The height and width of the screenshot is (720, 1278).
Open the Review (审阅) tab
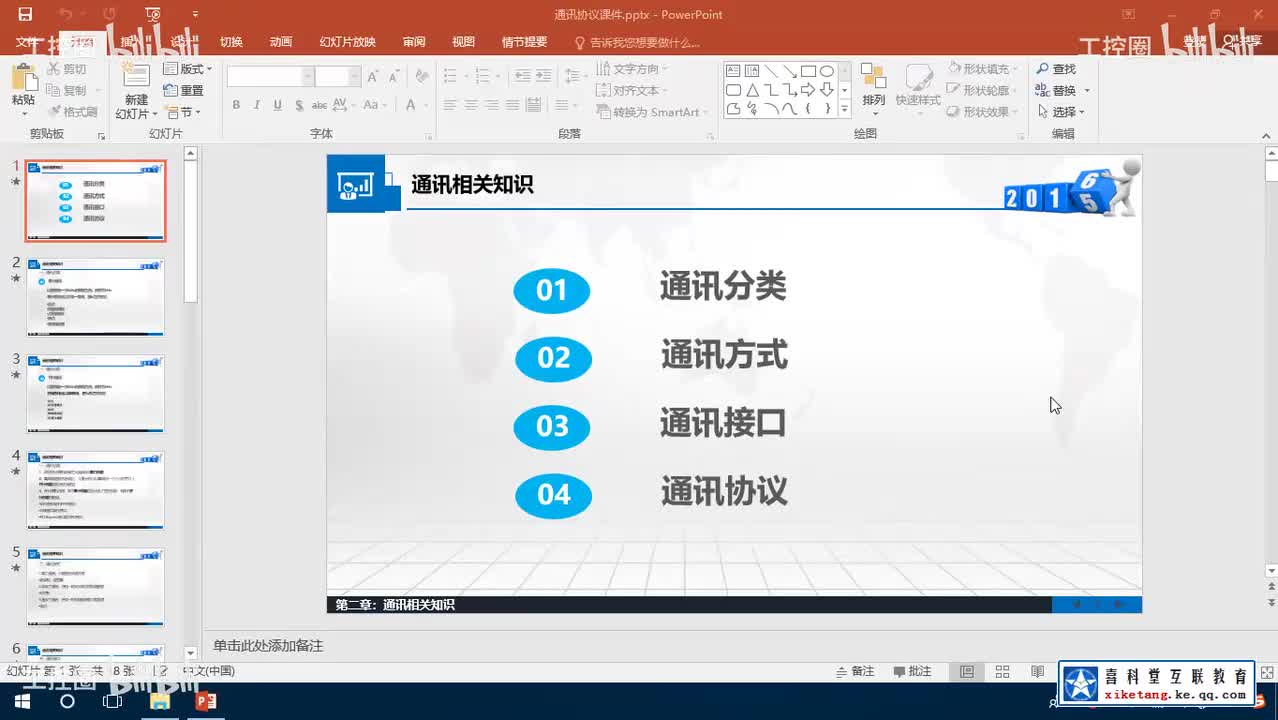[414, 42]
